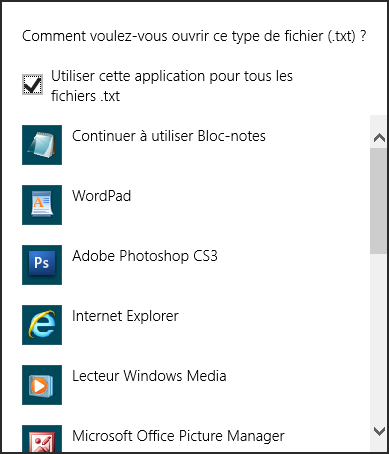
Task: Select 'Lecteur Windows Media' text label
Action: (x=149, y=376)
